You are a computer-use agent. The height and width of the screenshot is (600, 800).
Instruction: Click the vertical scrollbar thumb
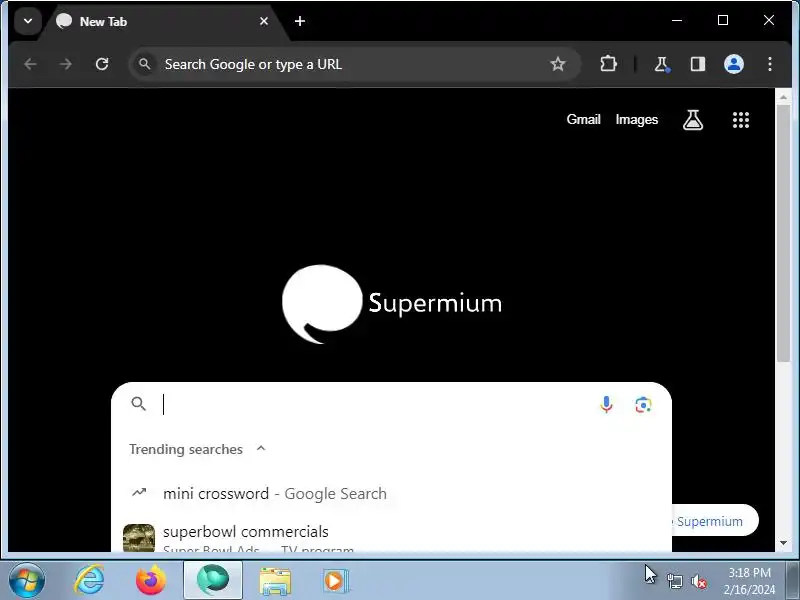coord(783,234)
